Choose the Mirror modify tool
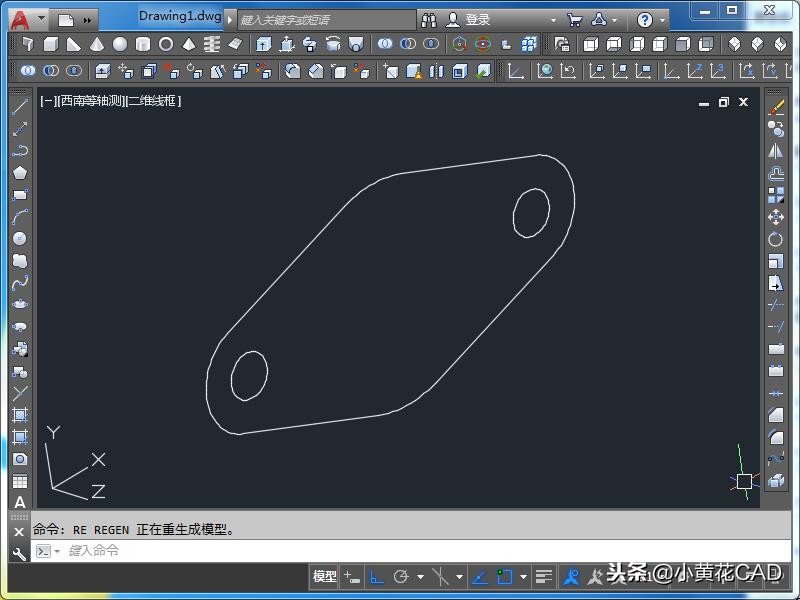 [776, 151]
